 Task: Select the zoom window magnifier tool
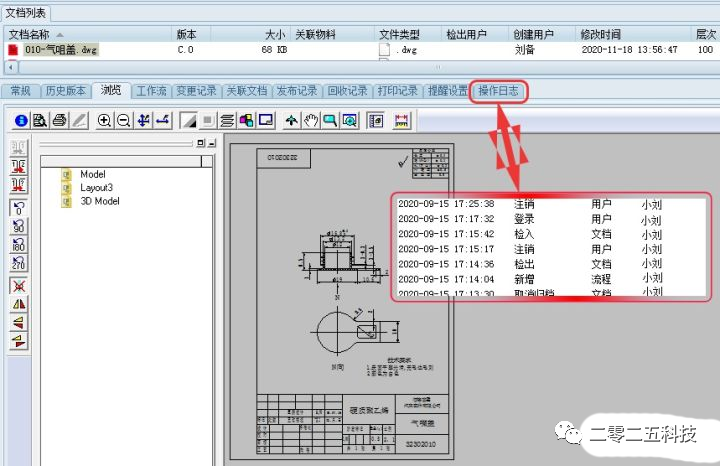pos(330,121)
